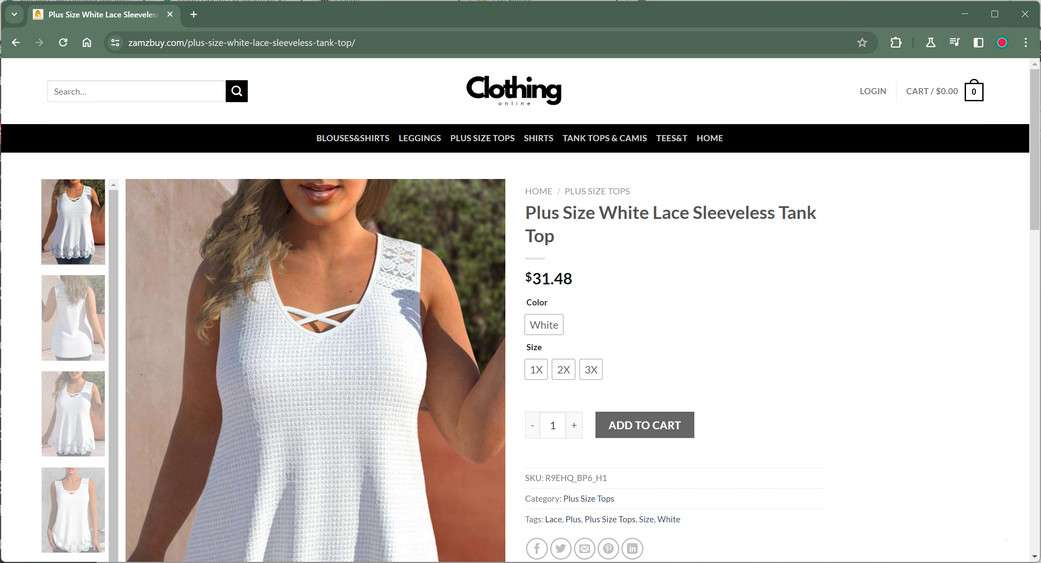Share the product on Facebook
Viewport: 1041px width, 563px height.
[x=536, y=548]
